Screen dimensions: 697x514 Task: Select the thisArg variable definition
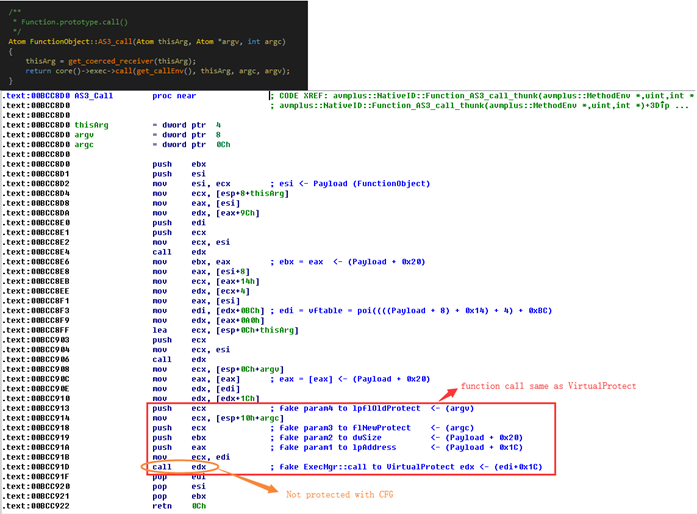click(x=91, y=125)
